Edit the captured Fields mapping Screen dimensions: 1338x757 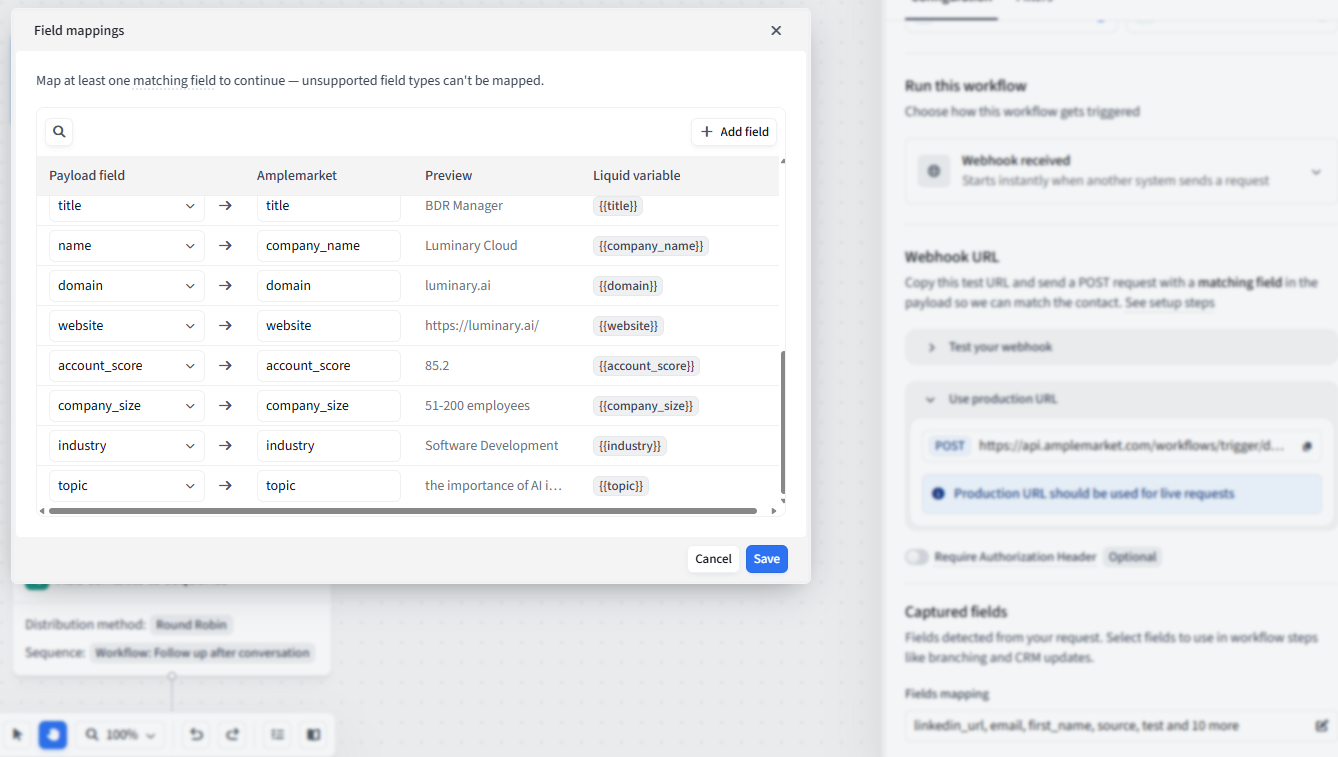click(1322, 726)
